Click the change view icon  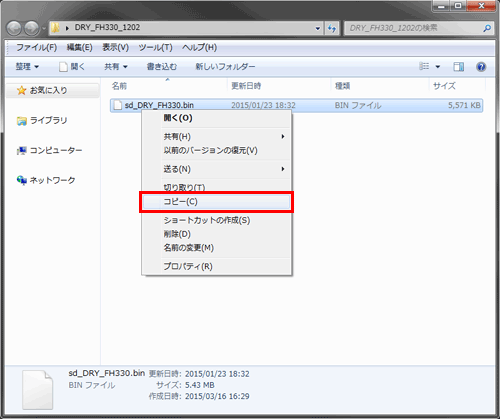point(424,66)
